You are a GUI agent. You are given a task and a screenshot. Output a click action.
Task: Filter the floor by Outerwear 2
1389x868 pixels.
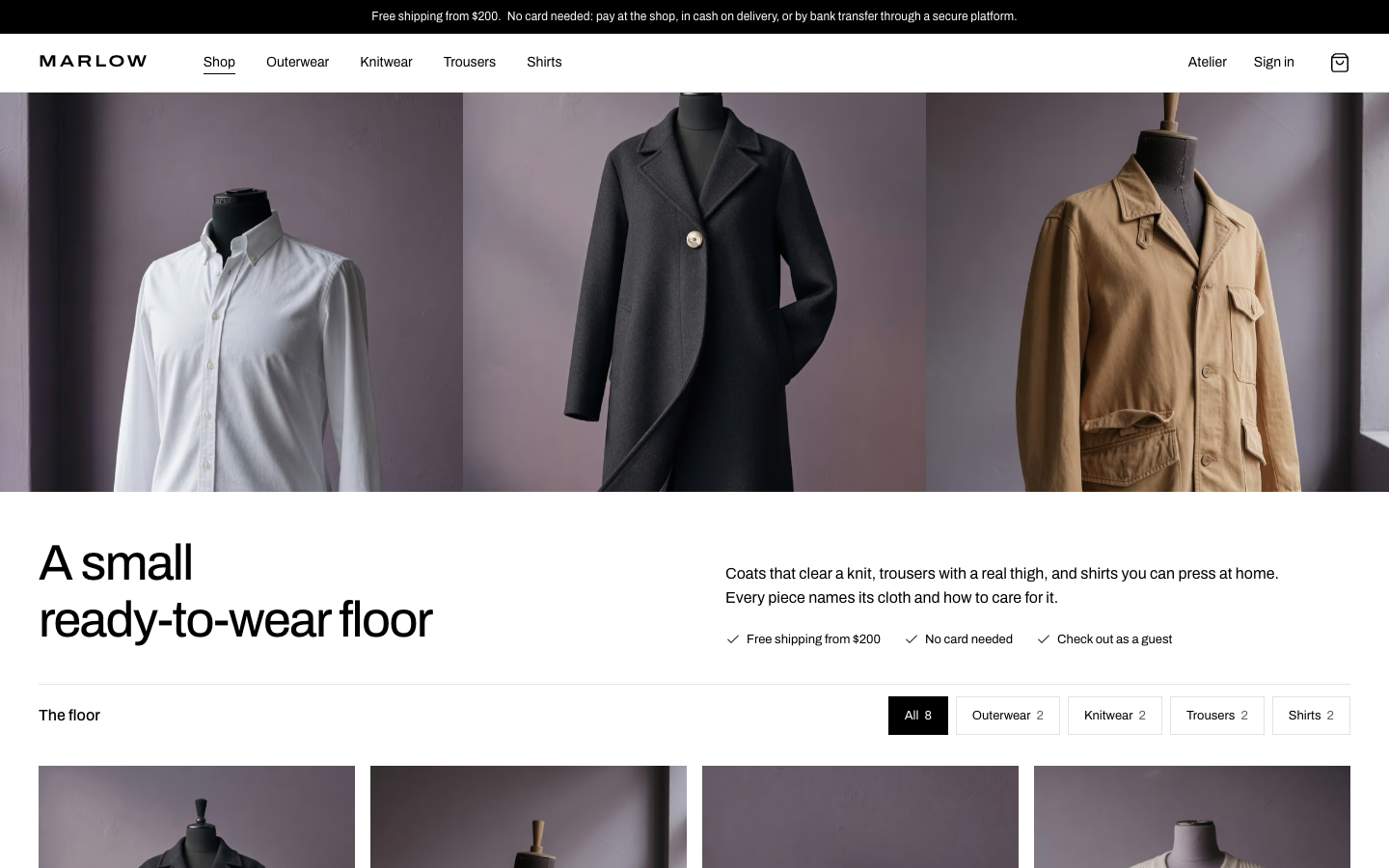tap(1007, 716)
